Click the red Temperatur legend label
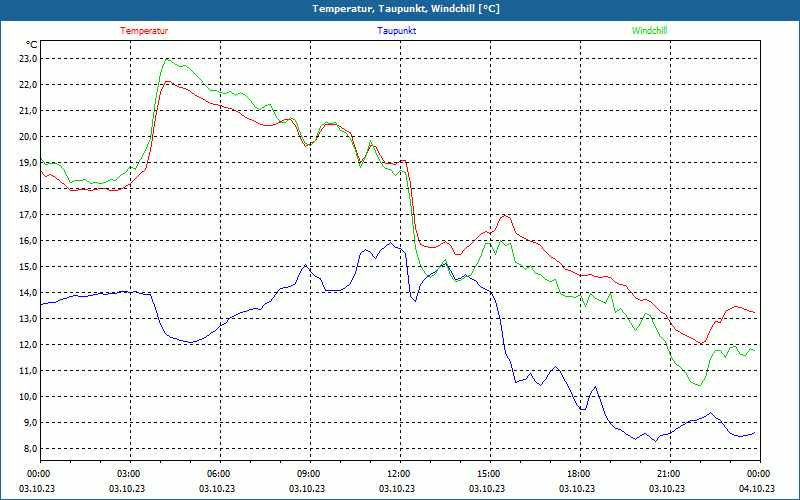The image size is (800, 500). coord(144,31)
